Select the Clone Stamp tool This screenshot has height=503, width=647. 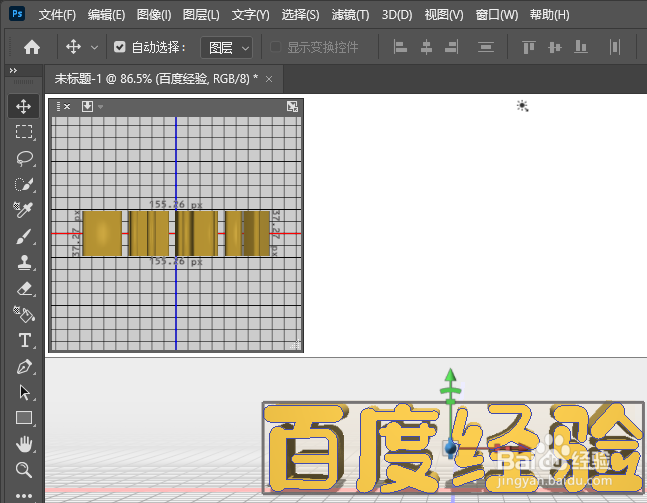pos(24,262)
